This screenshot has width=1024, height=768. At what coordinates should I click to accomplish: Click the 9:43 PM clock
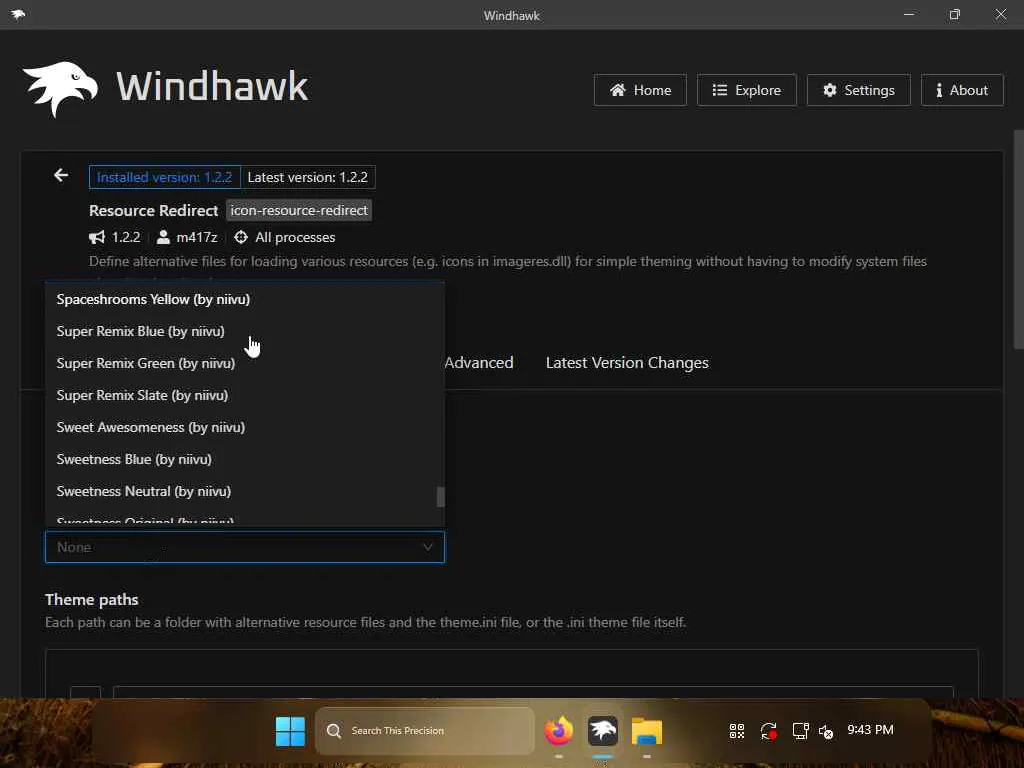(871, 729)
